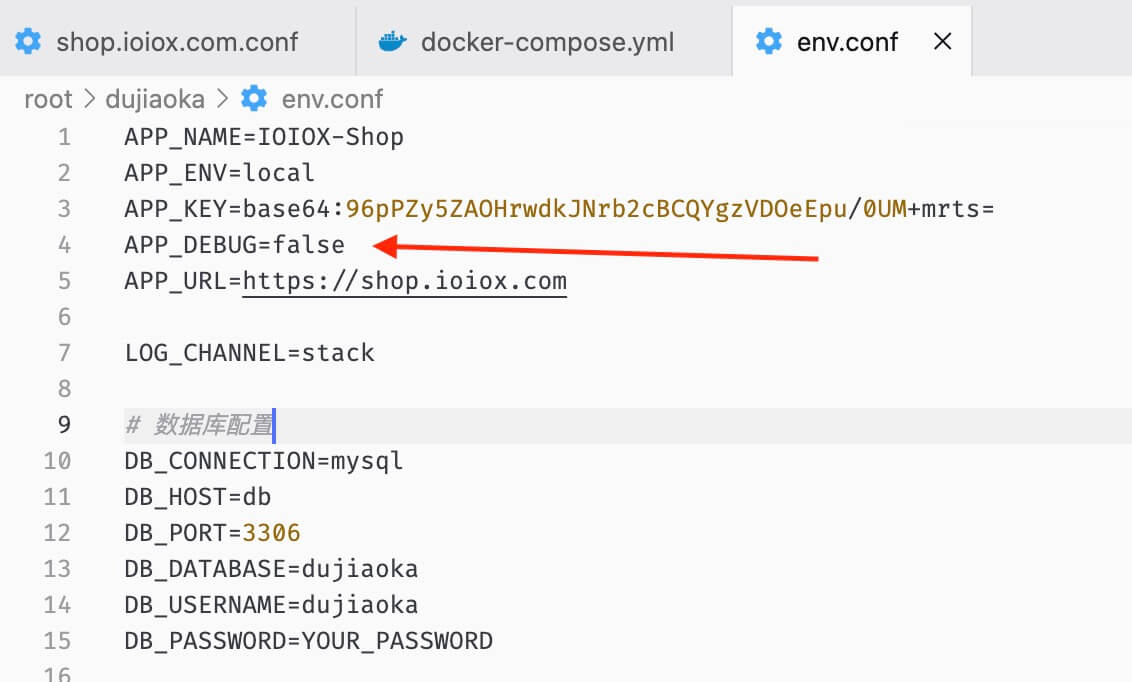The width and height of the screenshot is (1132, 682).
Task: Close the env.conf tab
Action: (941, 41)
